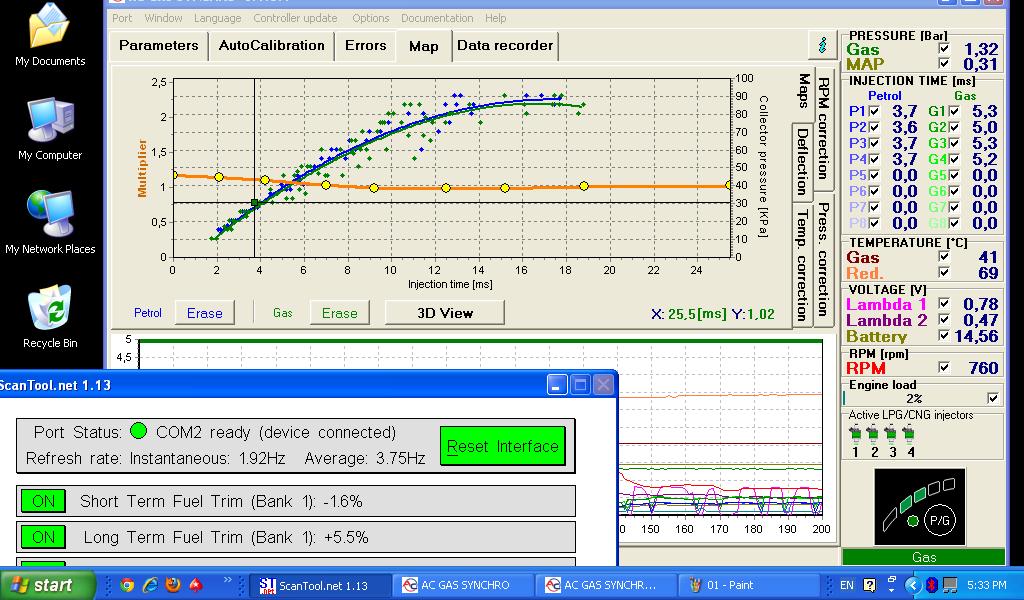Uncheck the RPM display checkbox

pyautogui.click(x=944, y=368)
